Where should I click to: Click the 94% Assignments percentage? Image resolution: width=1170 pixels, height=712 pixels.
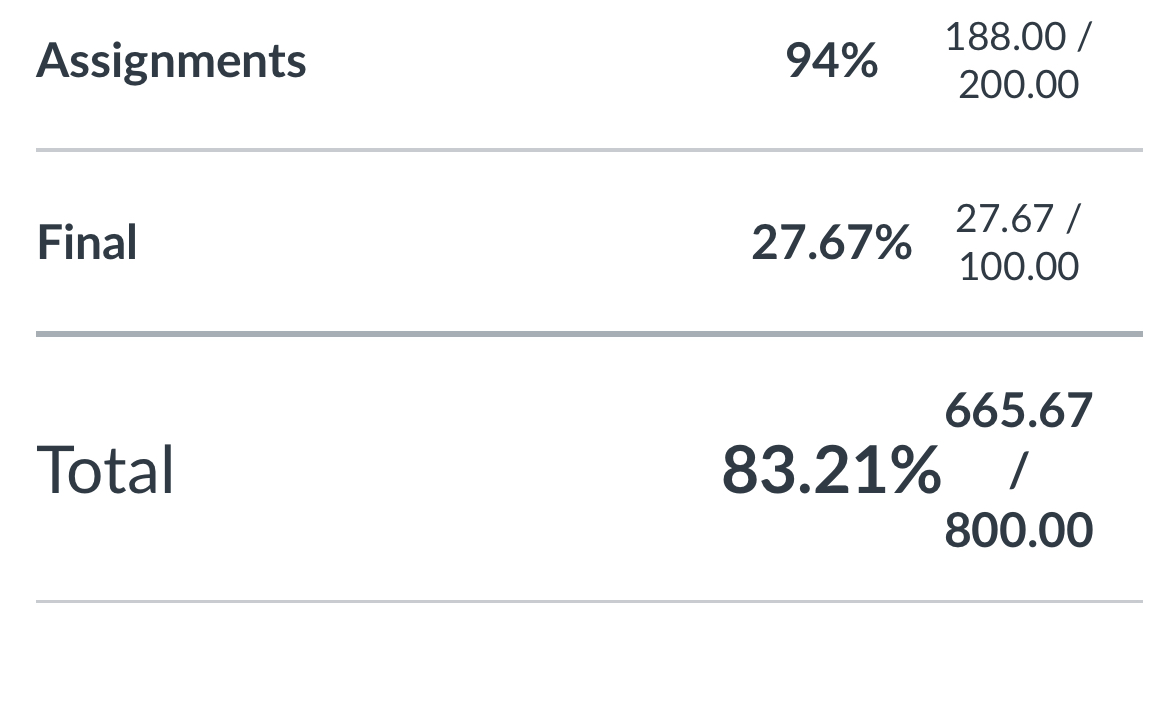point(831,60)
